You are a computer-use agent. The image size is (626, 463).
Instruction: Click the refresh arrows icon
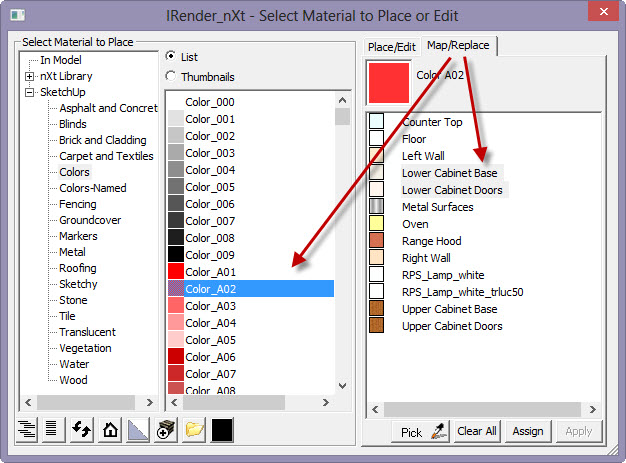click(82, 430)
